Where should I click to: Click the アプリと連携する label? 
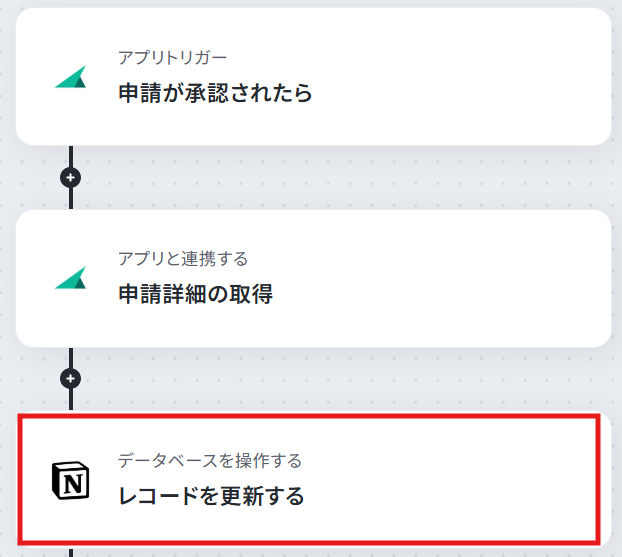pyautogui.click(x=183, y=259)
